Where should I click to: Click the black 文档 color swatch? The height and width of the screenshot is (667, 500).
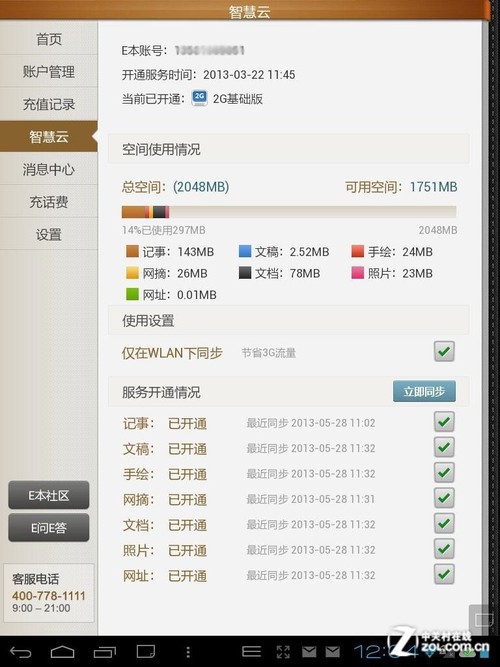pos(245,273)
